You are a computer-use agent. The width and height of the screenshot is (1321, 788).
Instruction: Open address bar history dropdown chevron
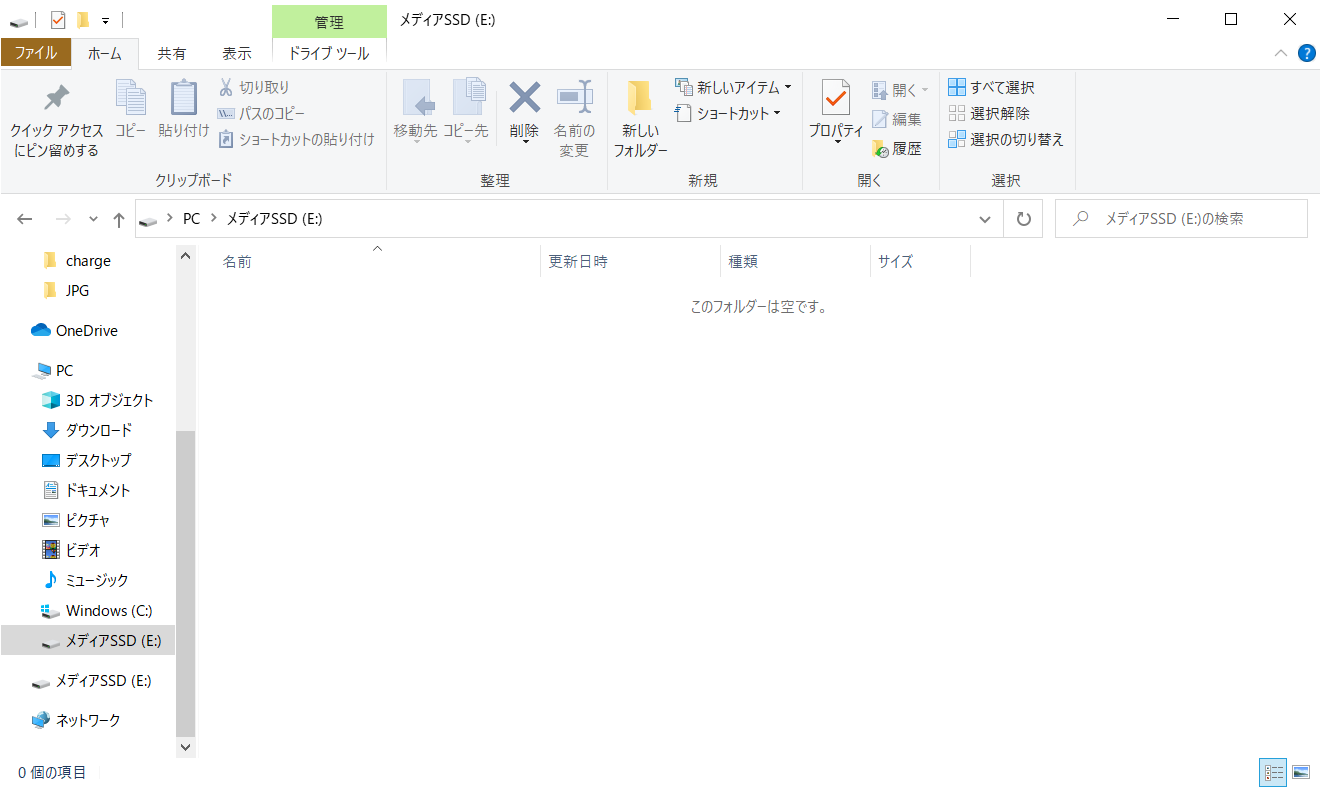click(x=985, y=219)
